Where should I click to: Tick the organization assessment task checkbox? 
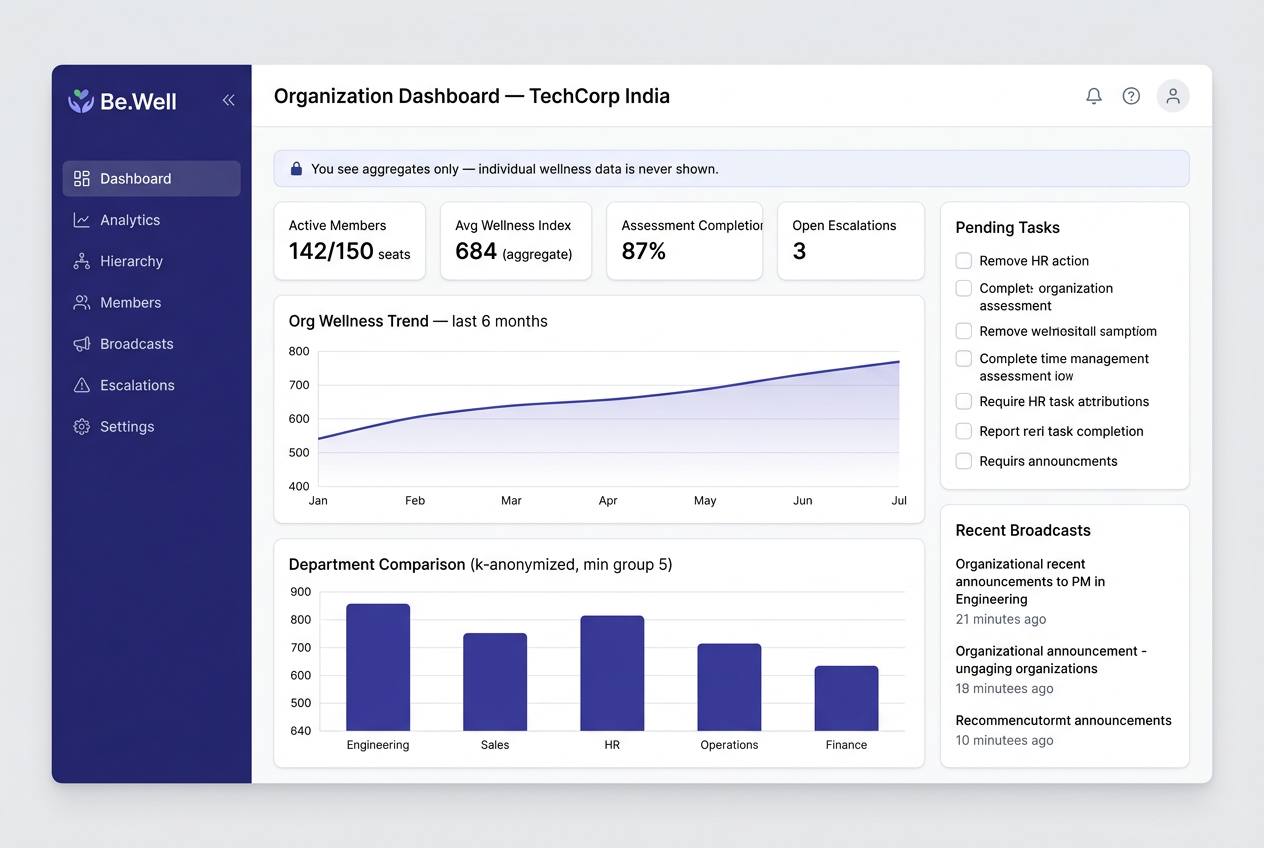click(964, 288)
